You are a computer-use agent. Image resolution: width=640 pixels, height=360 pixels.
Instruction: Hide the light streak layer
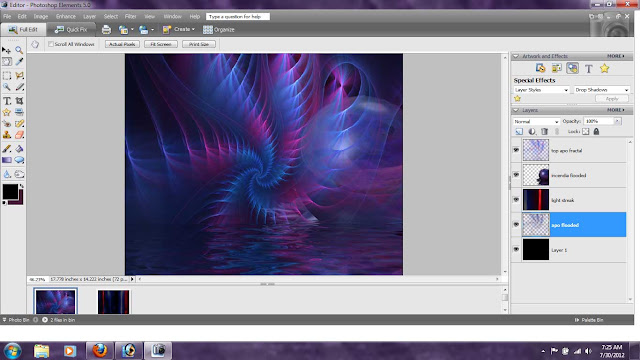coord(516,200)
